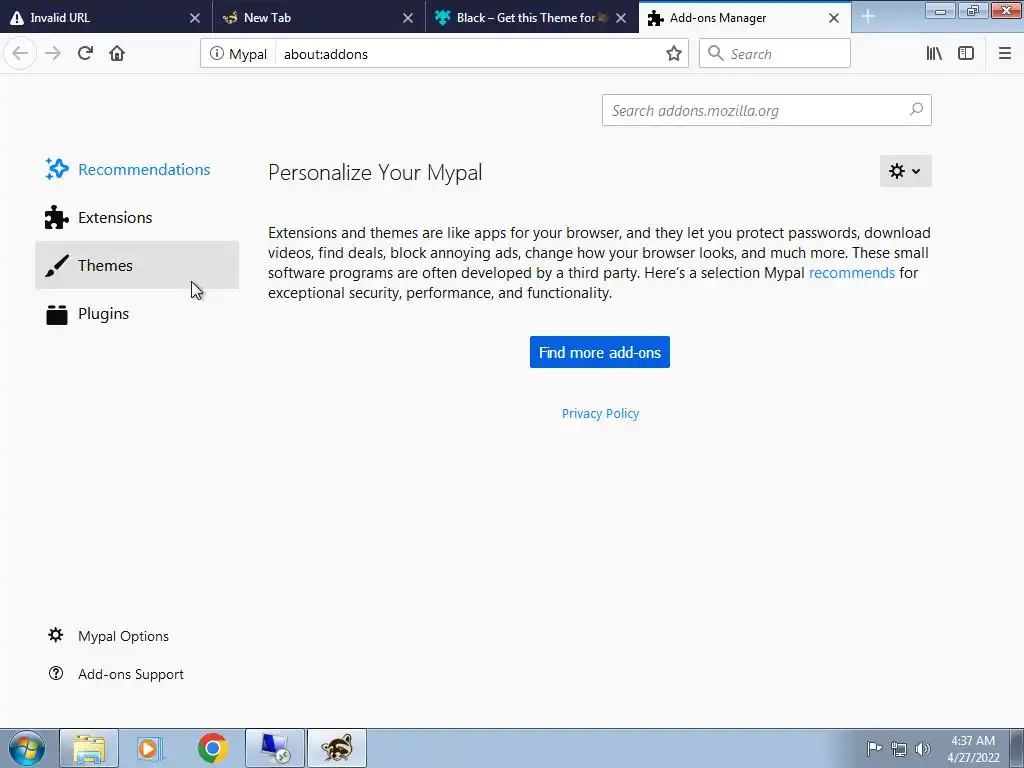Show clock reading 4:37 AM
This screenshot has width=1024, height=768.
[x=973, y=749]
